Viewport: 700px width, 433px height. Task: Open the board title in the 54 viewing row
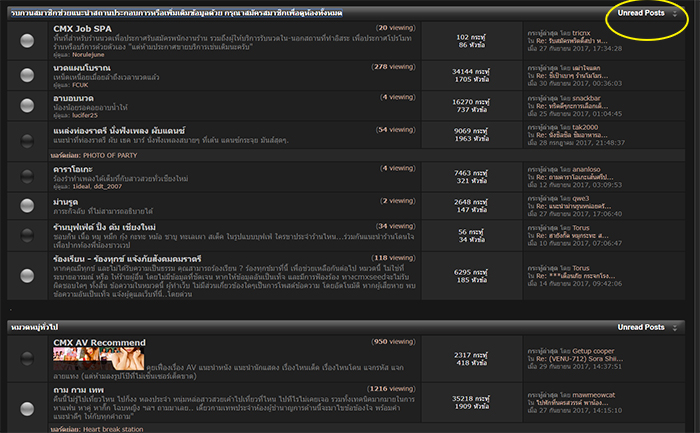(119, 131)
